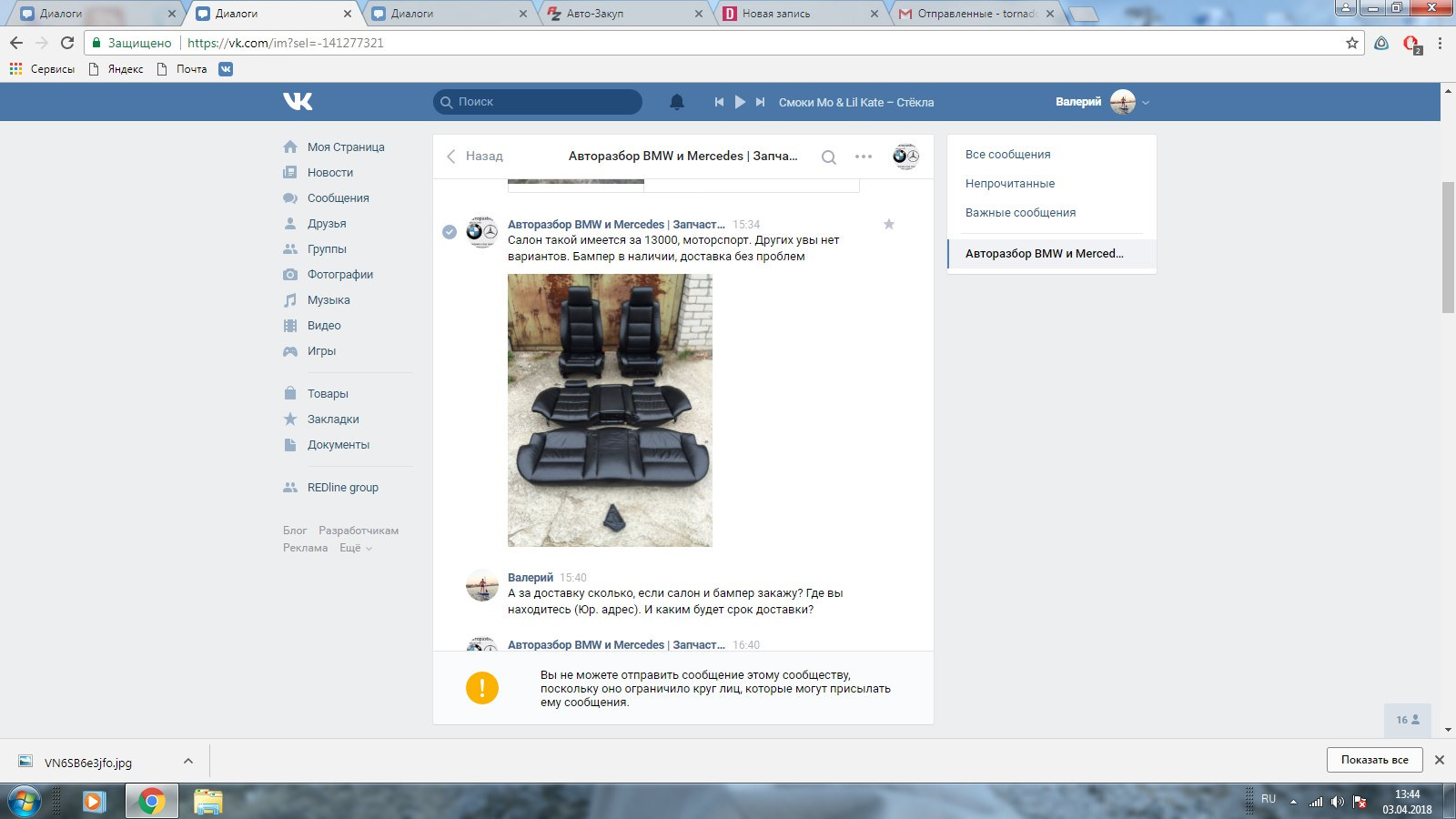Bookmark this page with the star icon
The width and height of the screenshot is (1456, 819).
tap(1351, 43)
